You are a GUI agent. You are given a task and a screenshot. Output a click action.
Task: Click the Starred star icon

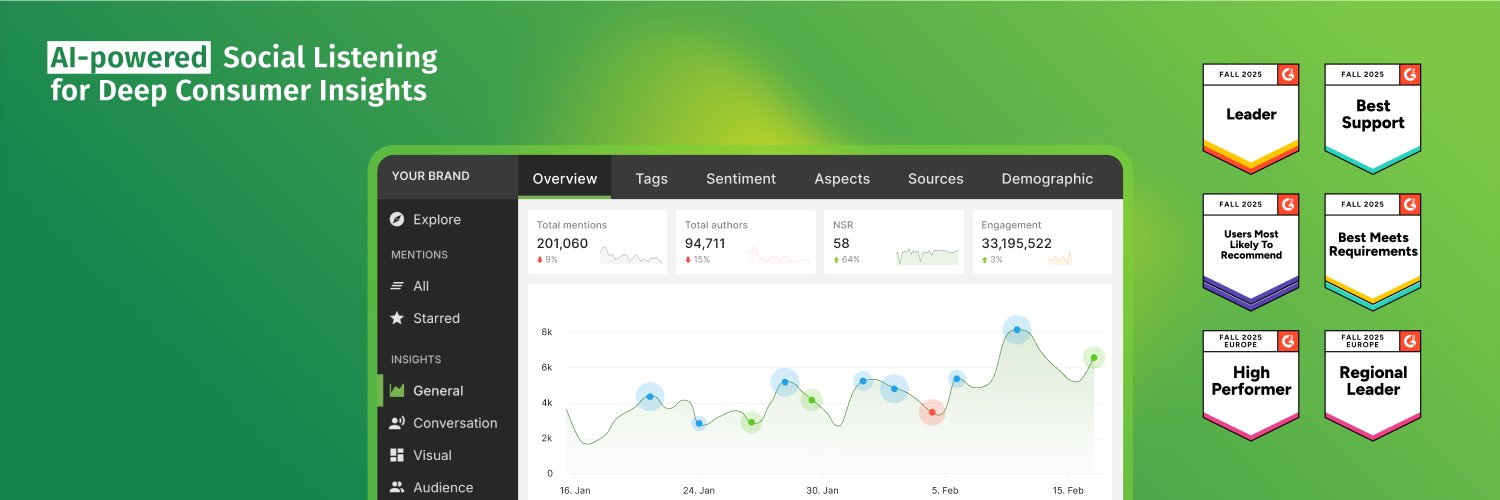pos(397,318)
